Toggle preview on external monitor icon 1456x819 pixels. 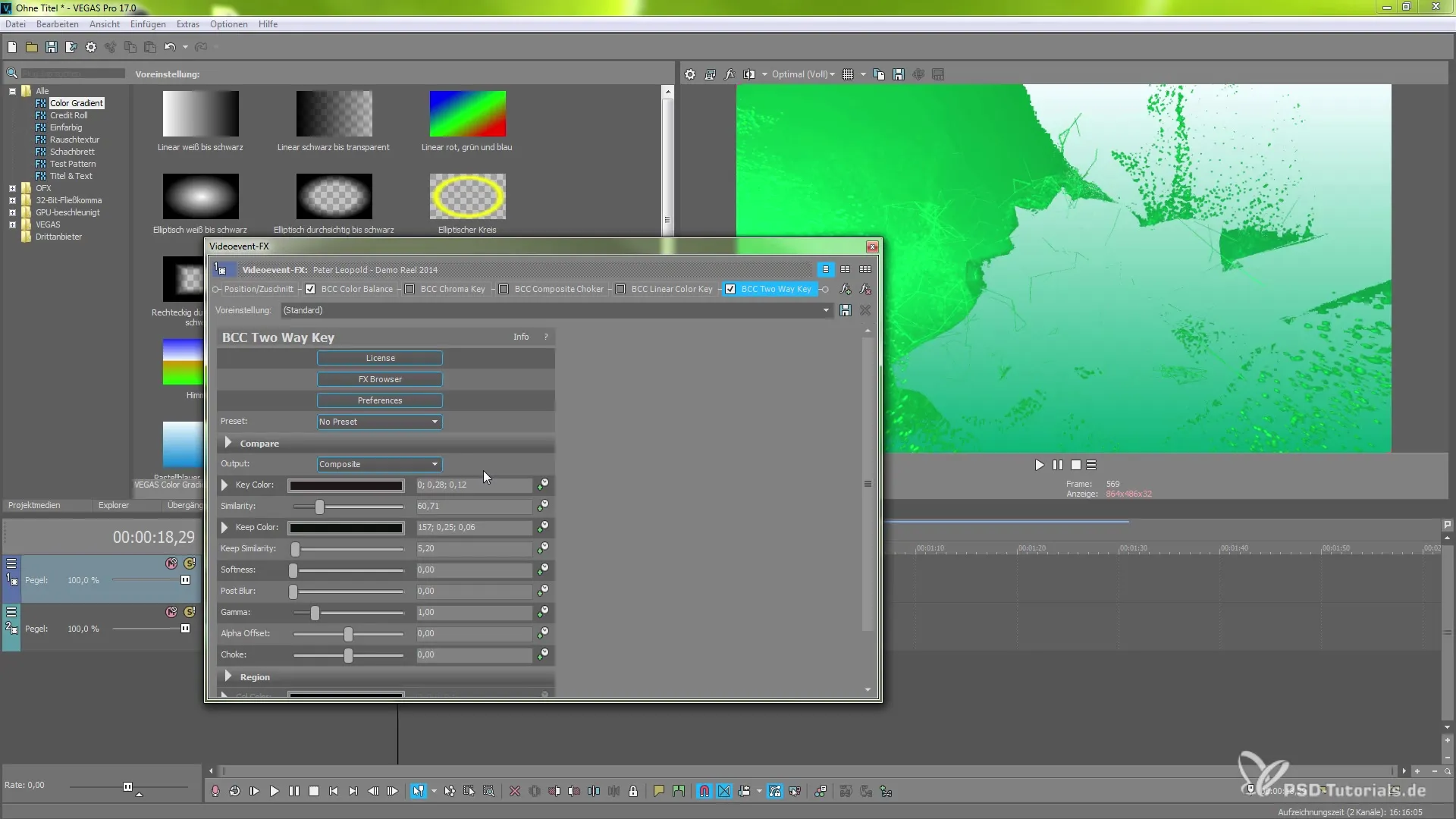coord(710,74)
